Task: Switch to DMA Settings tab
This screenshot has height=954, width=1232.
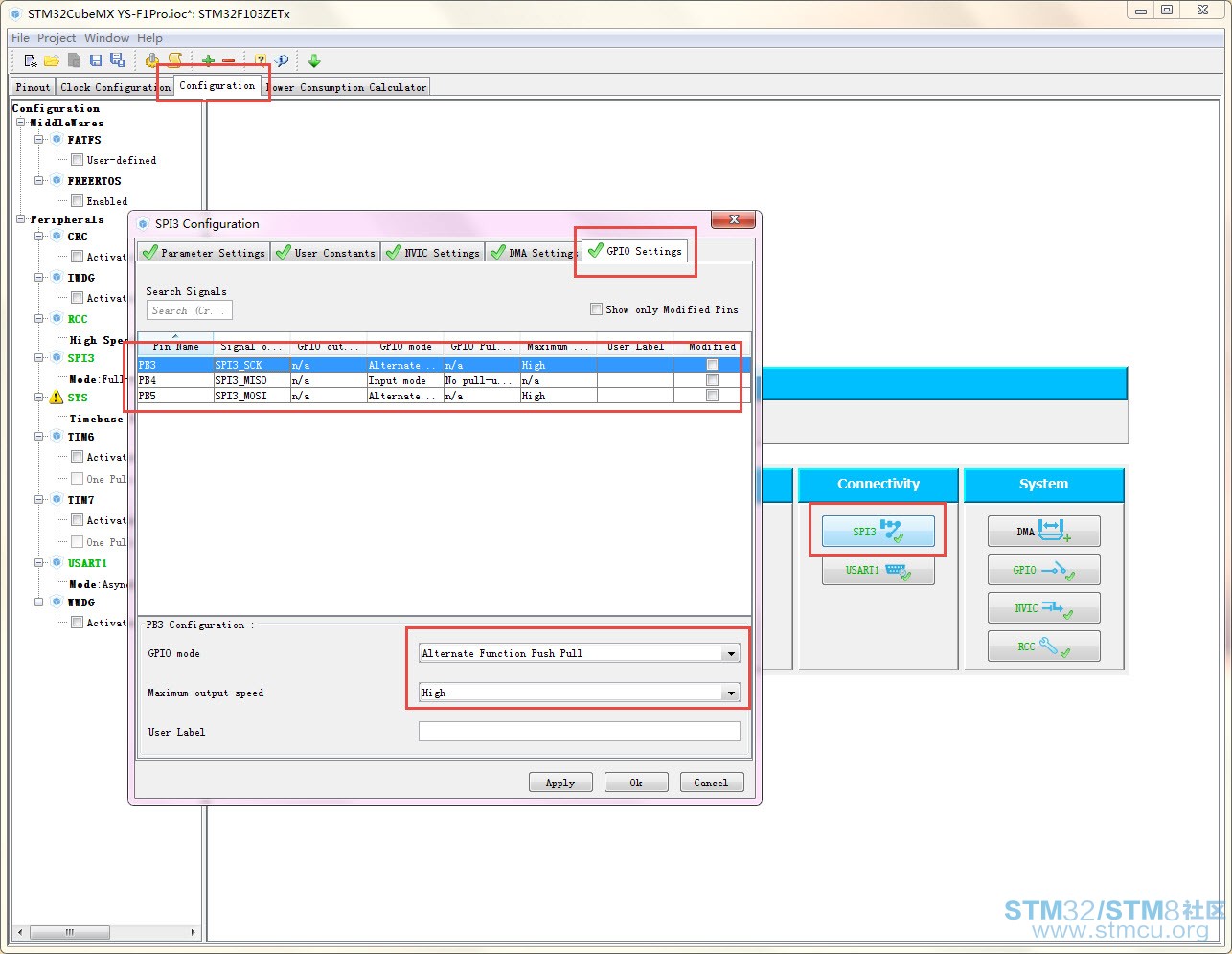Action: (x=533, y=252)
